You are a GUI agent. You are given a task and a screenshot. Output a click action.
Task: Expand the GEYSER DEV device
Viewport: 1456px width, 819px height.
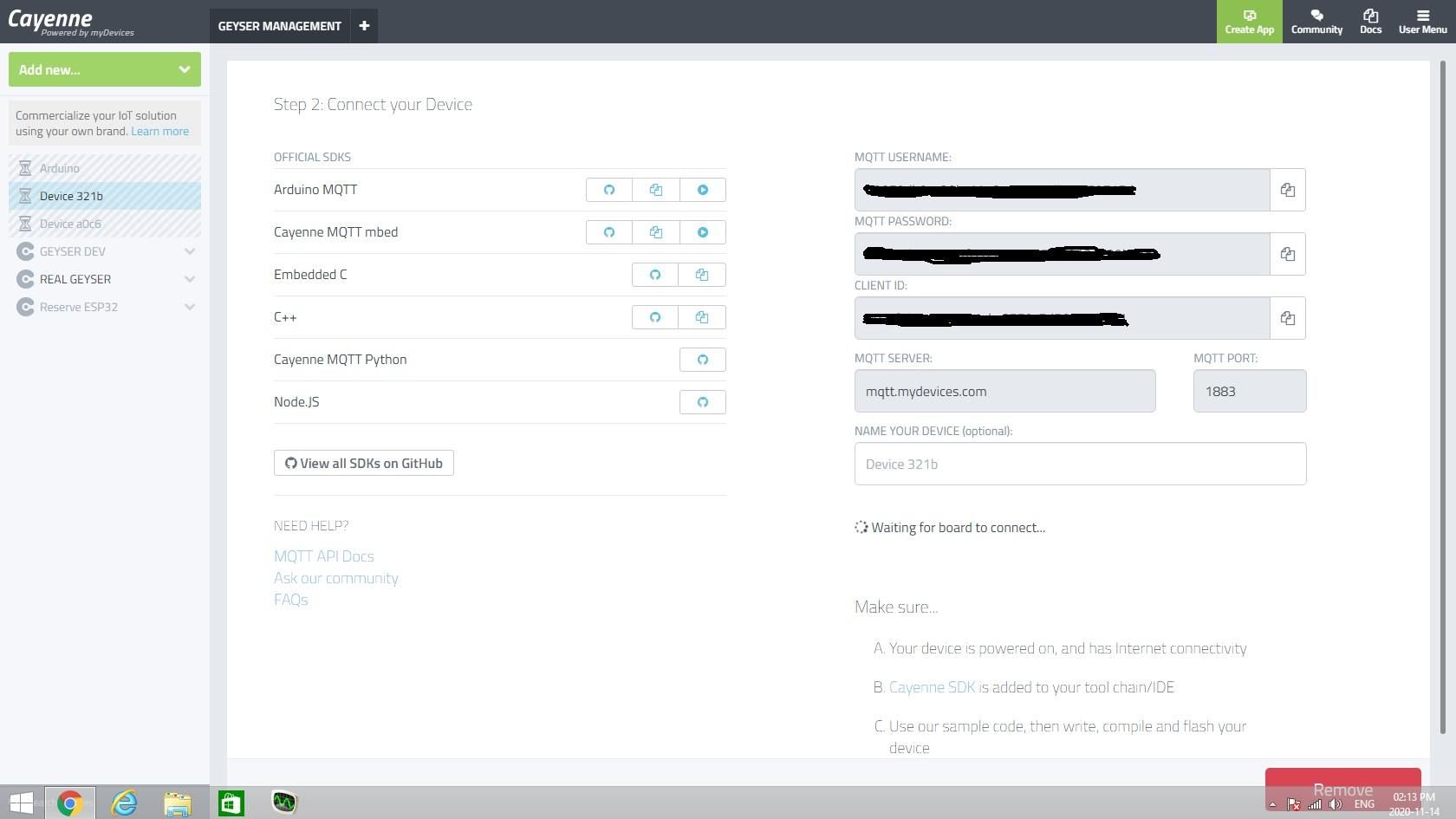[x=189, y=251]
